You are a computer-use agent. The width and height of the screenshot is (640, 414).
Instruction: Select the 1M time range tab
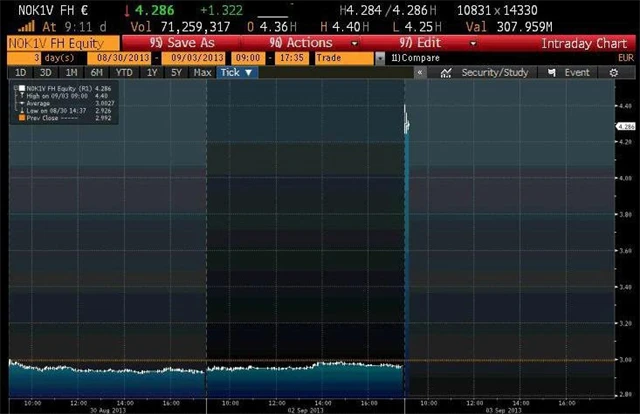73,73
